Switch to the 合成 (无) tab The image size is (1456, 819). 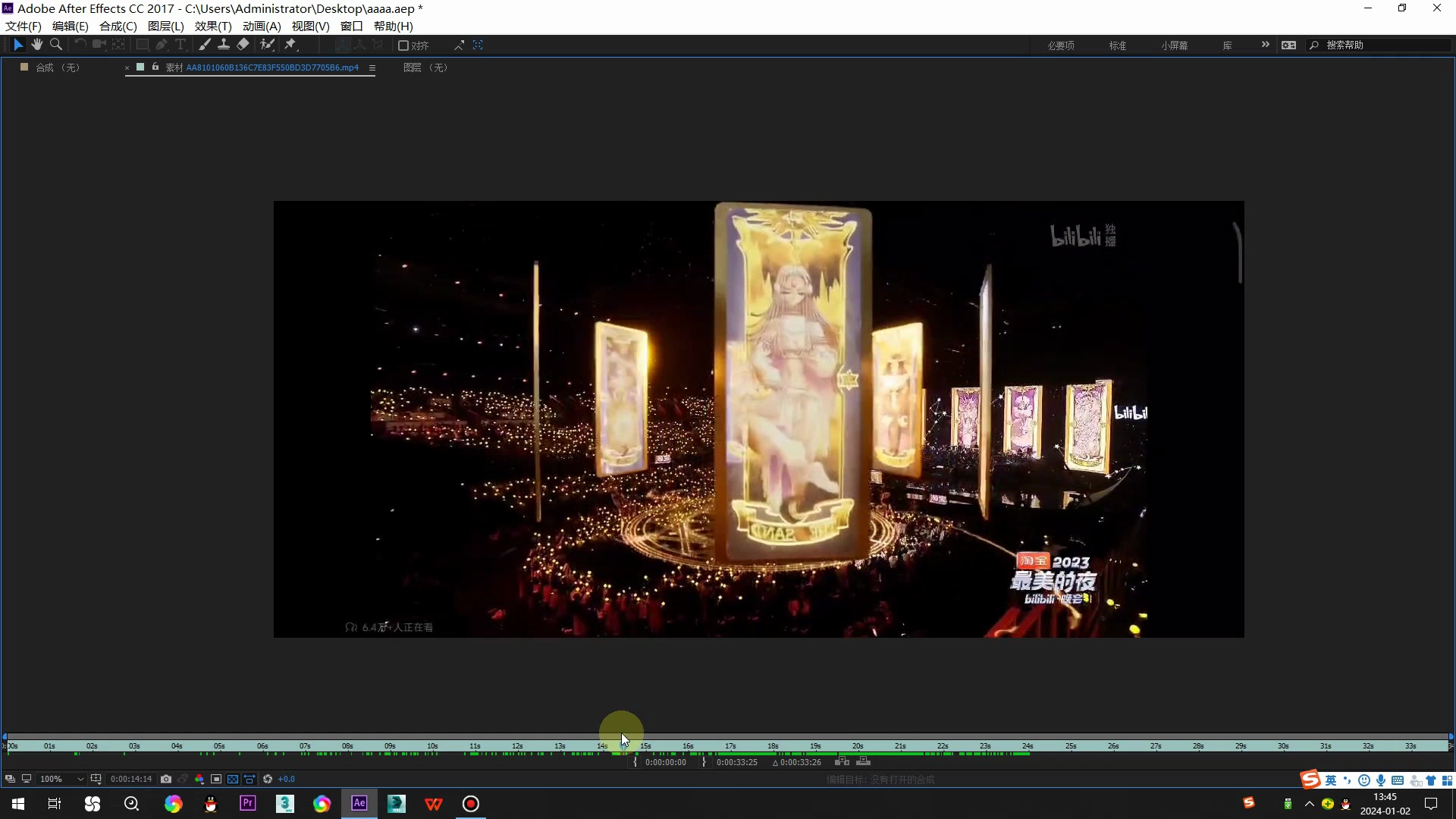[x=57, y=67]
